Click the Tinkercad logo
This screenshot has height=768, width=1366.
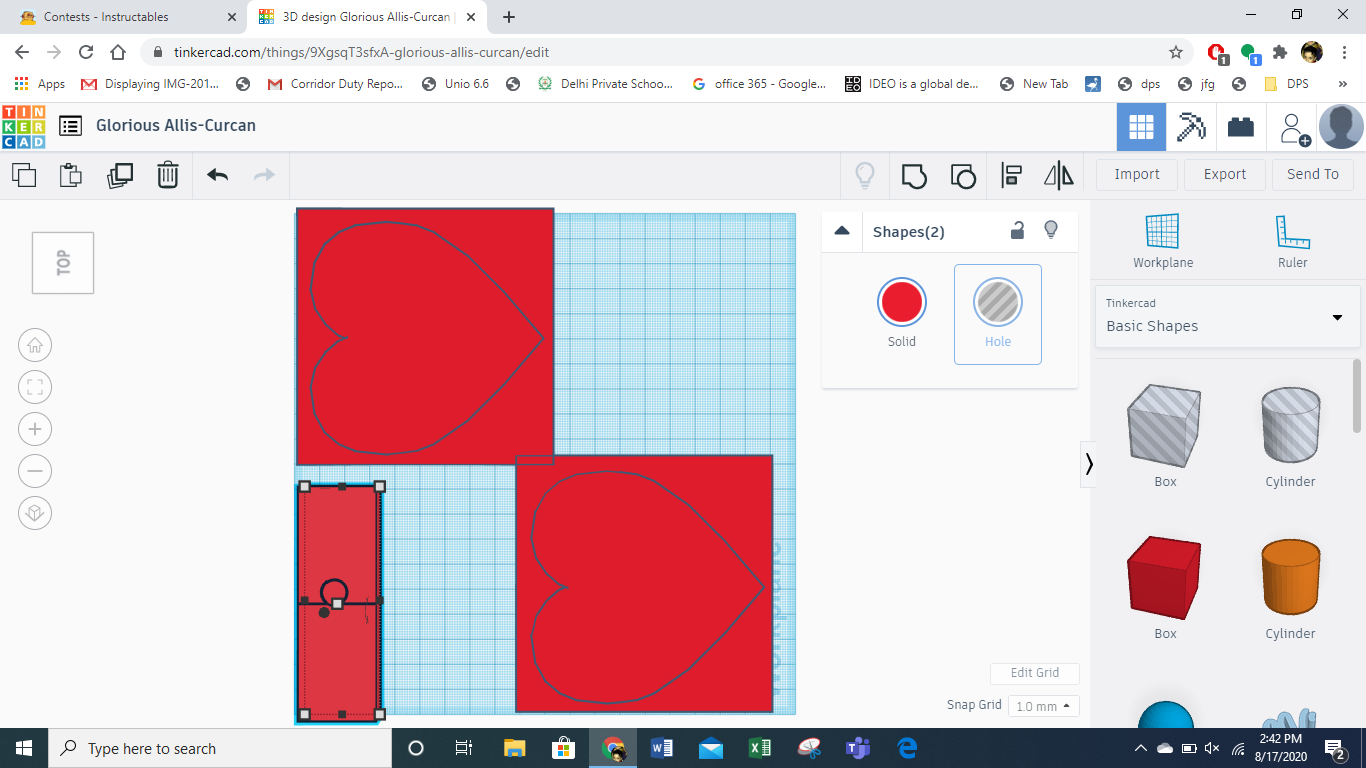pos(23,126)
